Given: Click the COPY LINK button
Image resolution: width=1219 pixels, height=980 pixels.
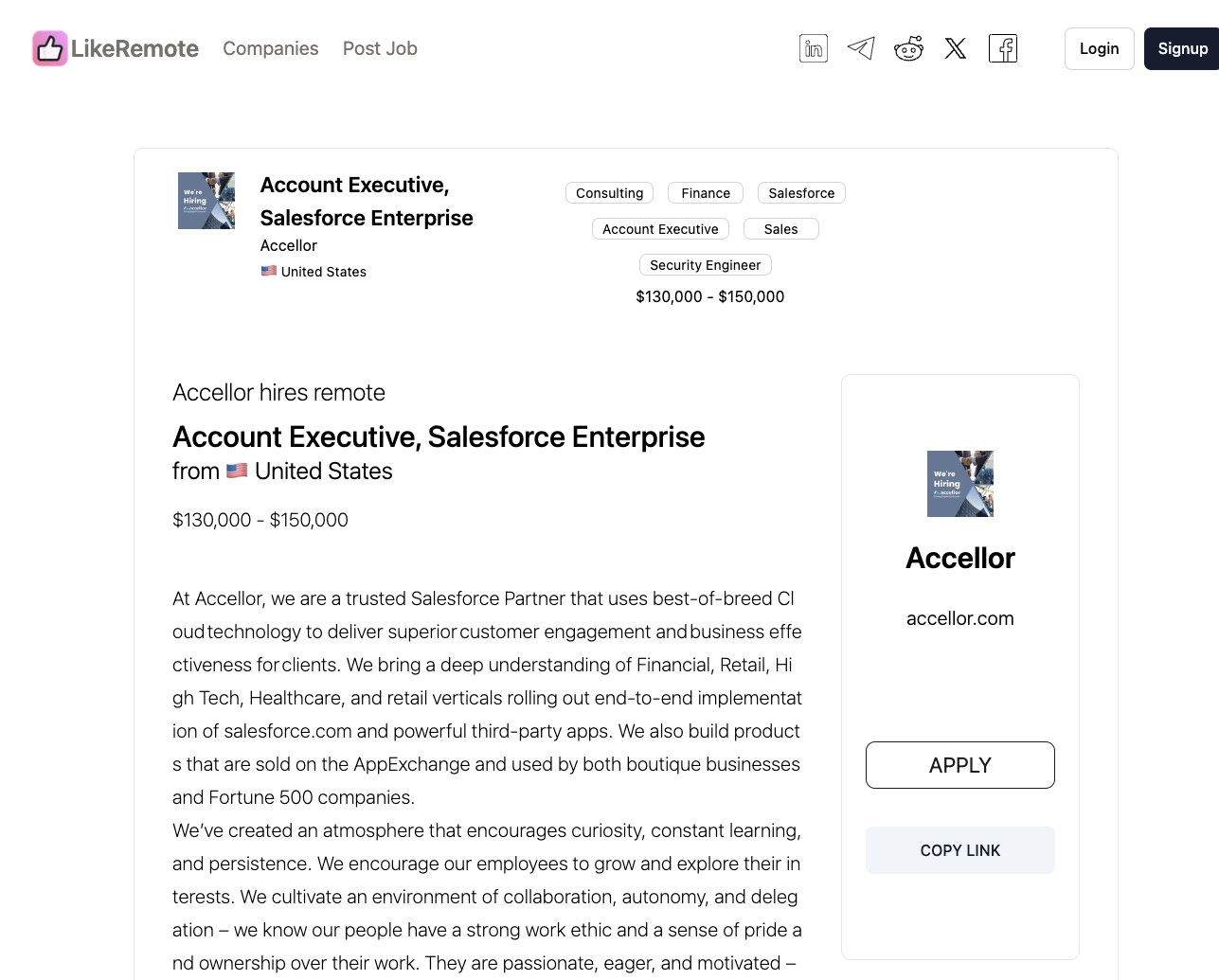Looking at the screenshot, I should [x=960, y=850].
